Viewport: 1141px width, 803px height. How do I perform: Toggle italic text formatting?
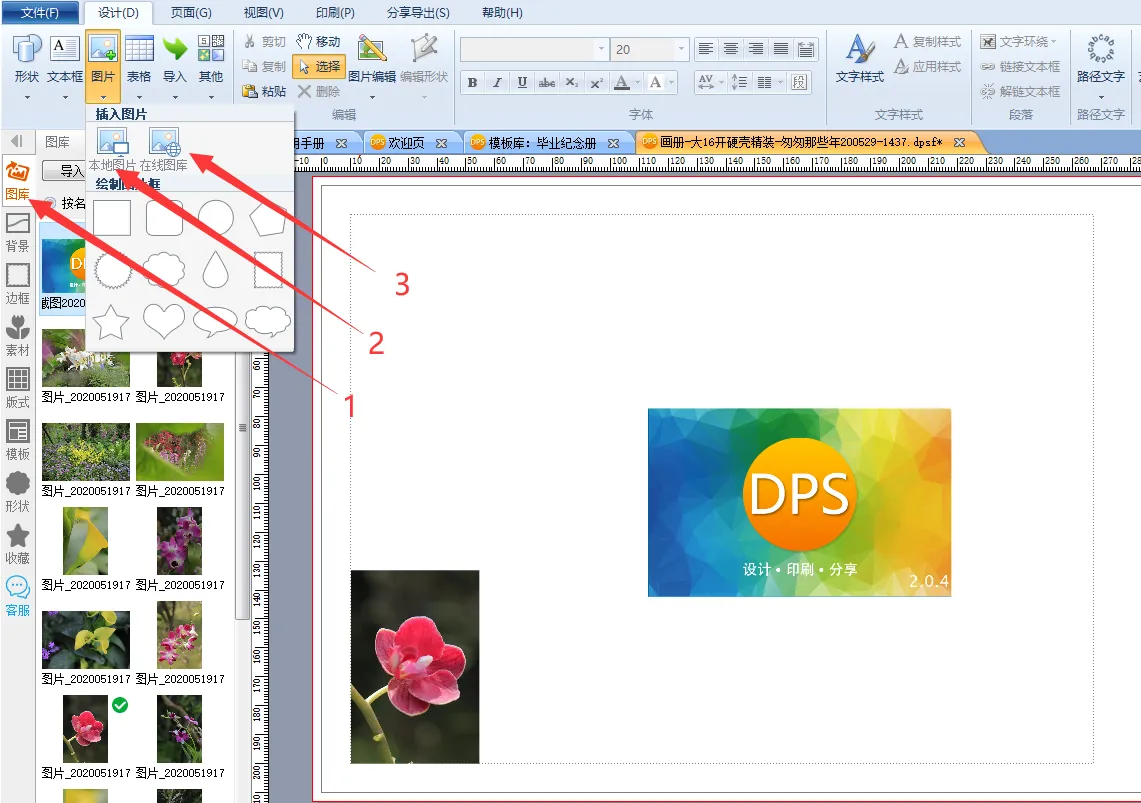497,82
